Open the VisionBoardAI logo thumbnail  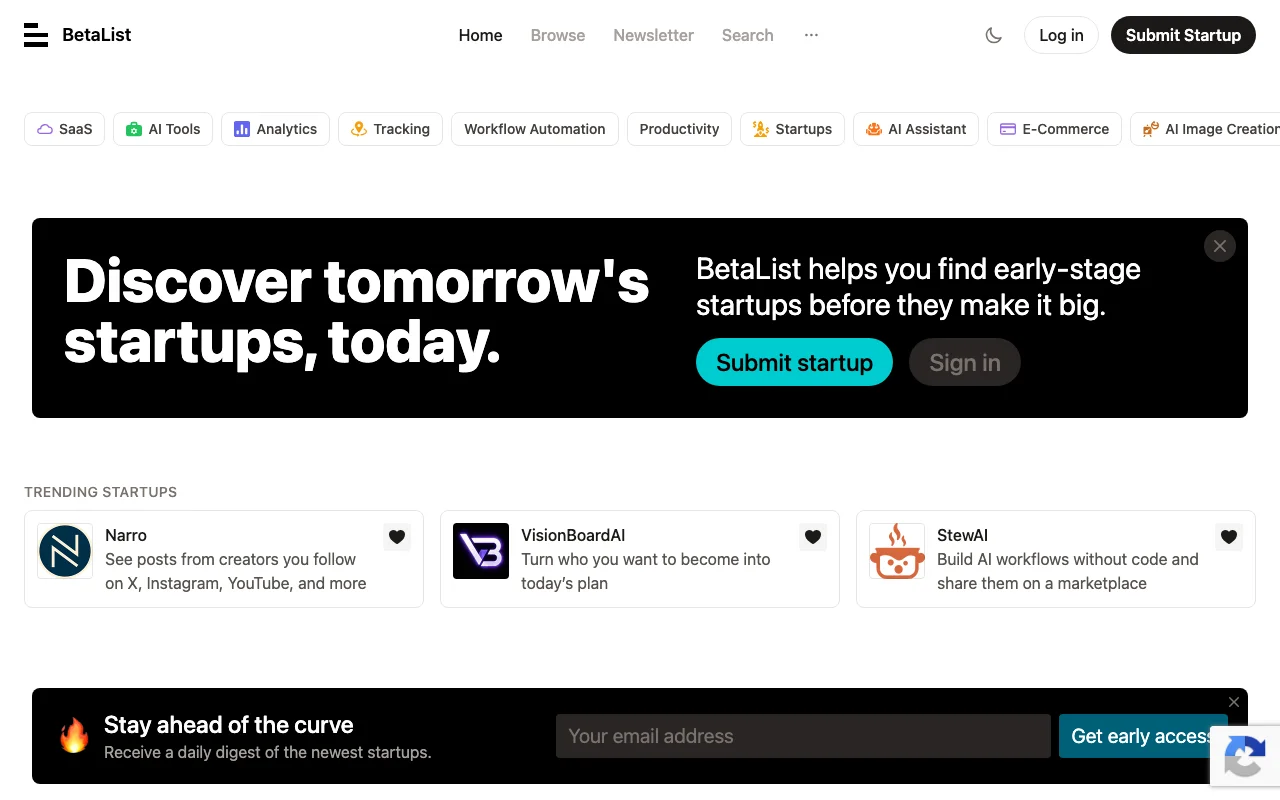tap(481, 551)
